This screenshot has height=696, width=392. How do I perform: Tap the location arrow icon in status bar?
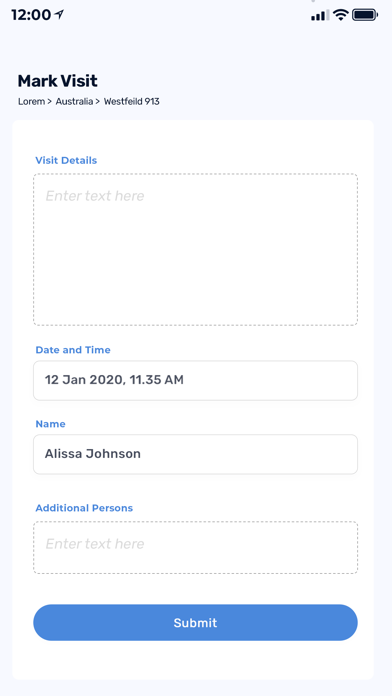coord(59,15)
